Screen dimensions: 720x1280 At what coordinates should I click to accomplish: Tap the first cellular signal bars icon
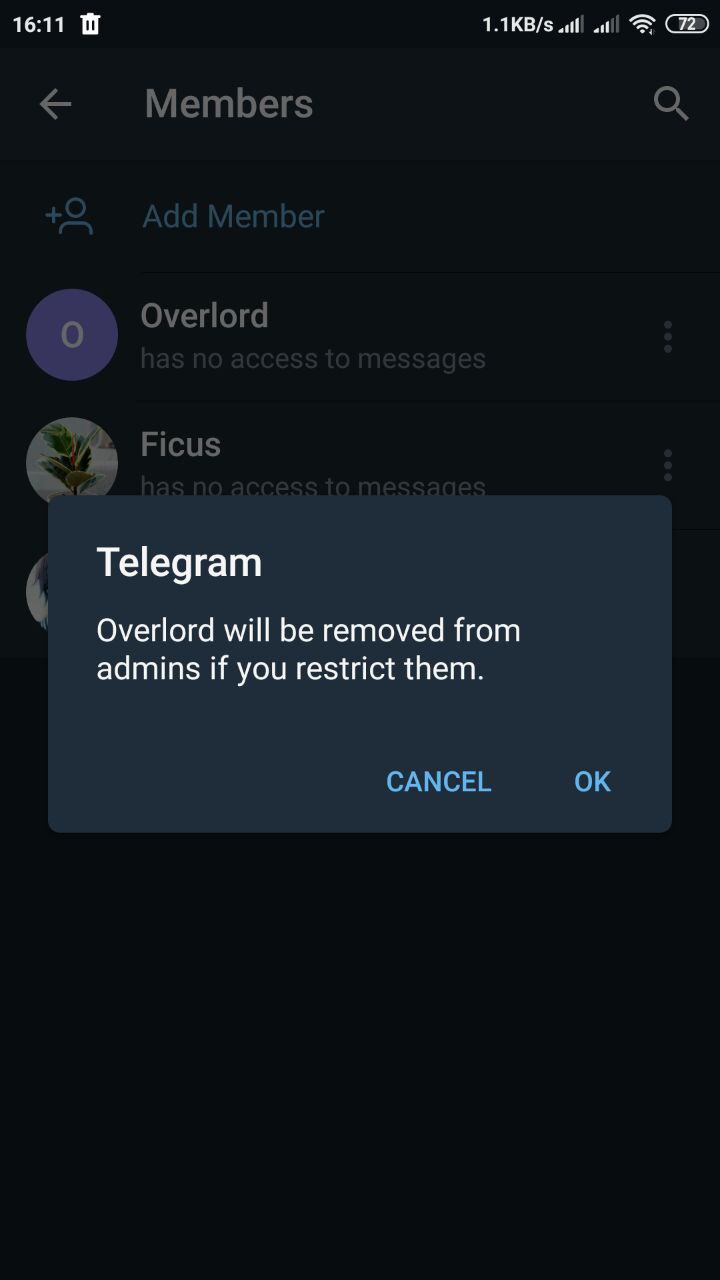(x=571, y=24)
